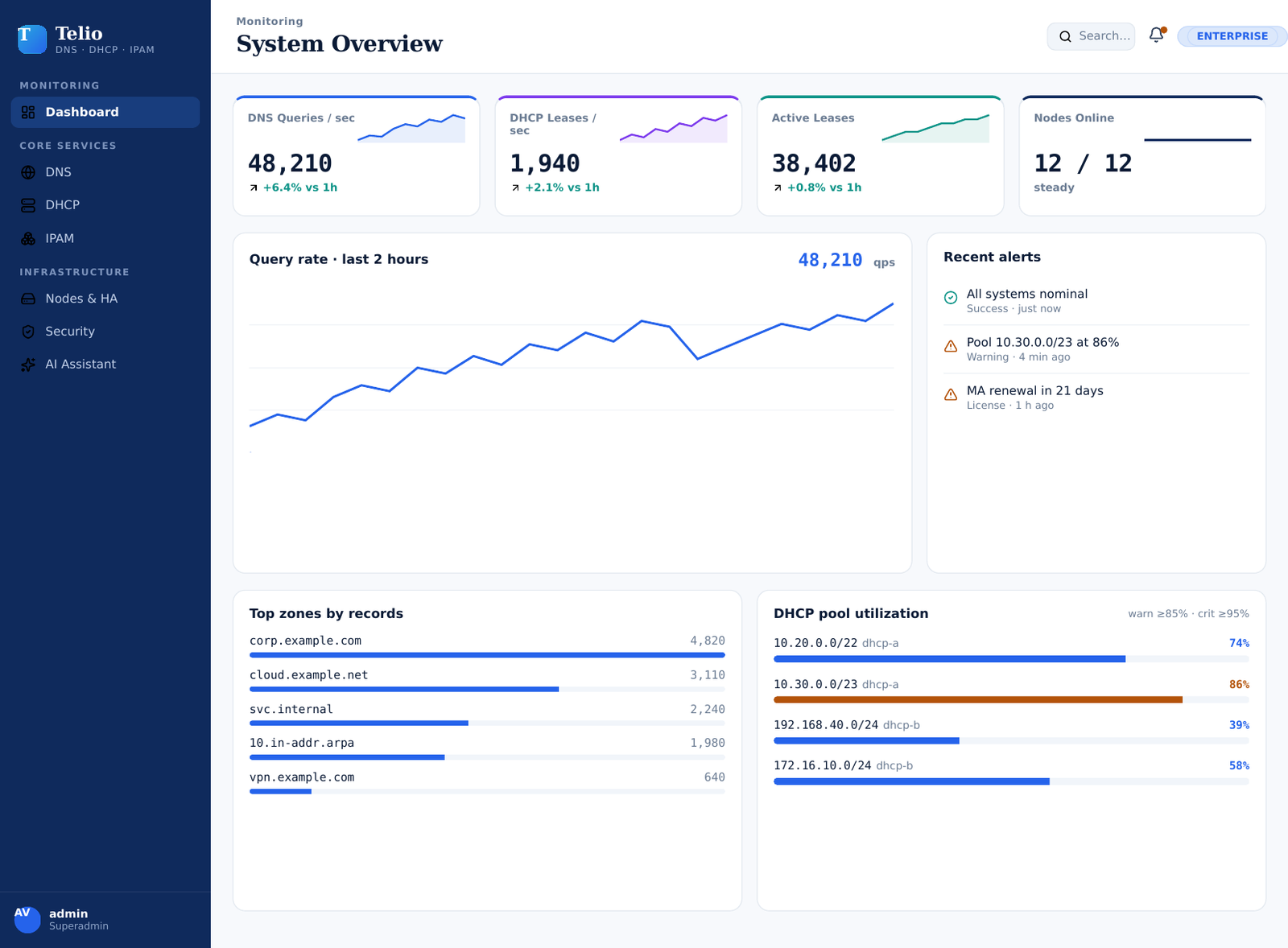Launch AI Assistant via sparkle icon
Viewport: 1288px width, 948px height.
(28, 365)
